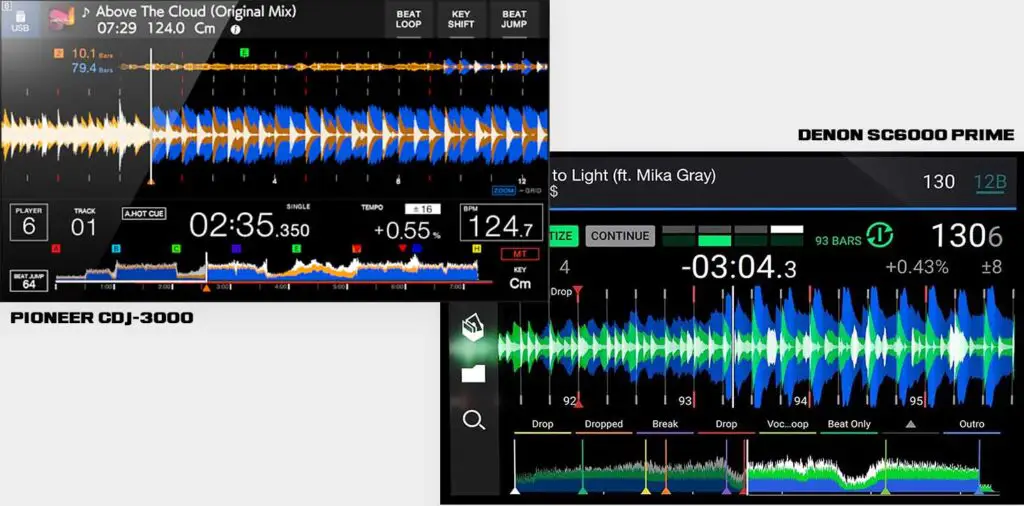1024x506 pixels.
Task: Jump to hot cue H yellow marker
Action: pos(477,249)
